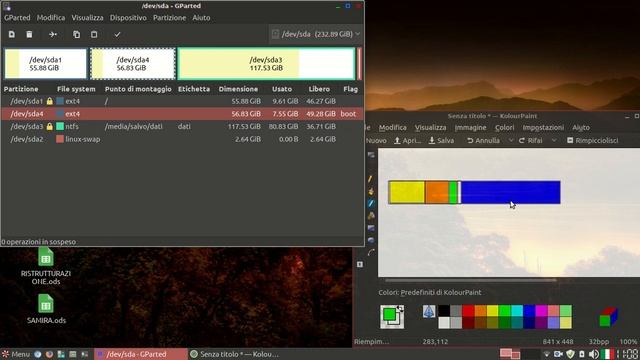Open the /dev/sda device selector dropdown

[316, 34]
